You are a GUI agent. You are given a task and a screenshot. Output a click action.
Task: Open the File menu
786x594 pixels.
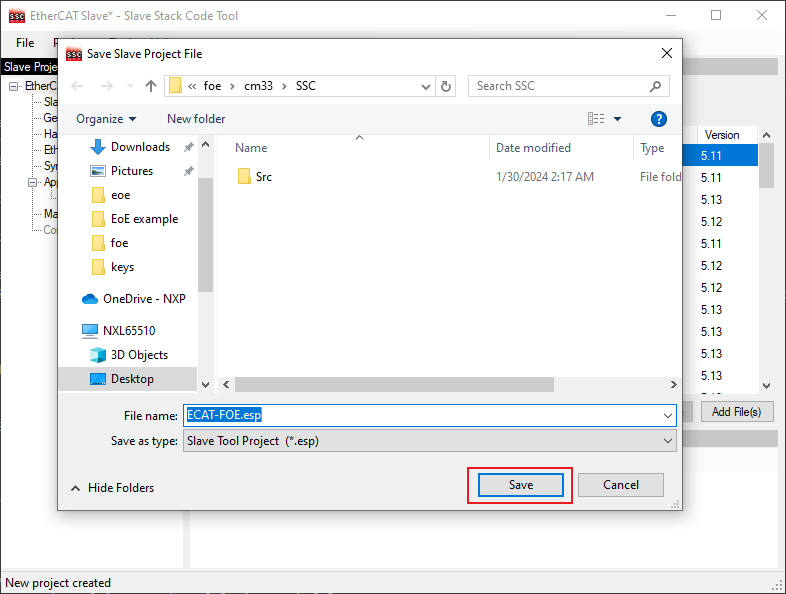tap(25, 43)
